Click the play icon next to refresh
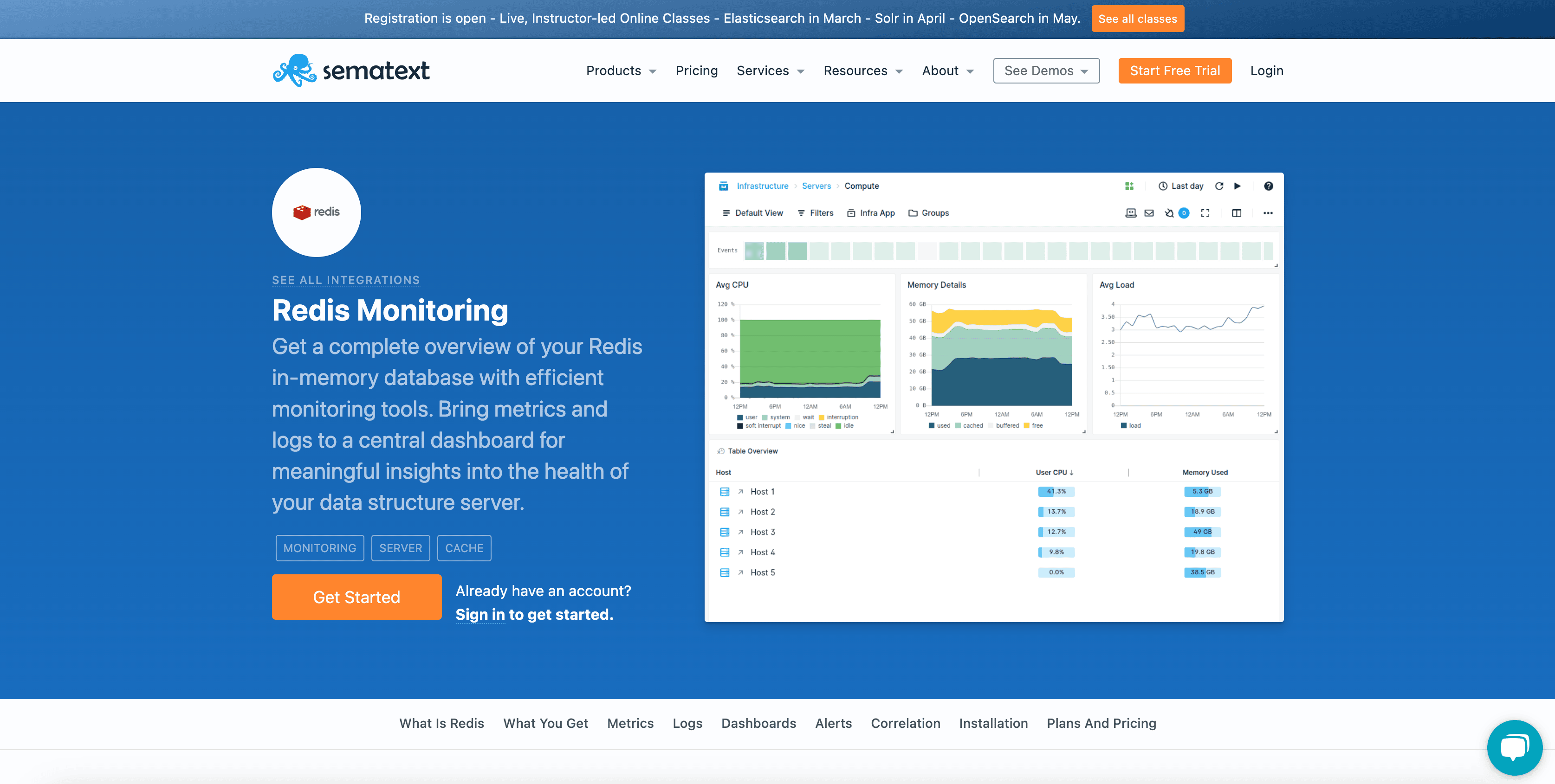 [x=1237, y=186]
